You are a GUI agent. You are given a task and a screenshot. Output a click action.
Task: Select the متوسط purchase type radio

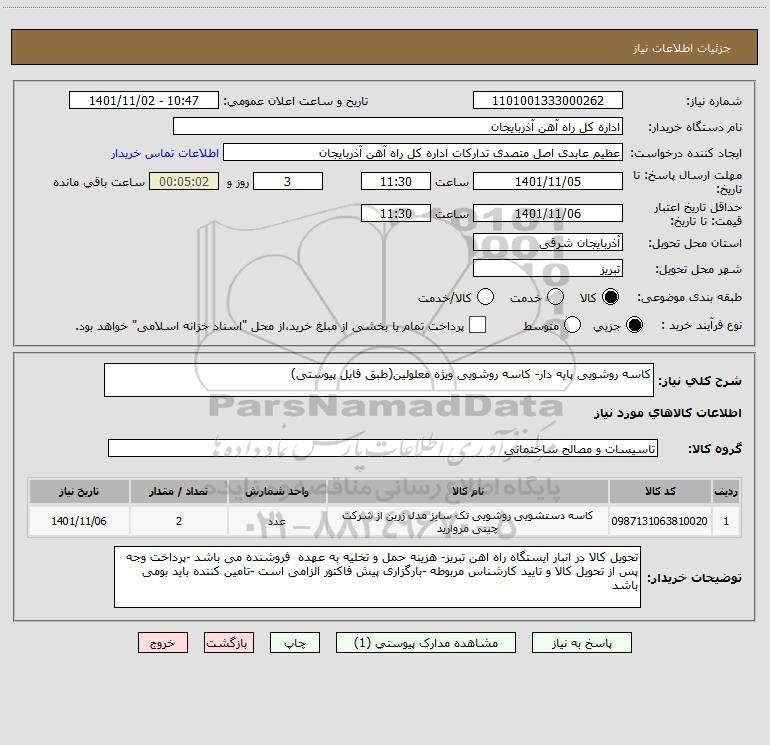click(x=573, y=325)
